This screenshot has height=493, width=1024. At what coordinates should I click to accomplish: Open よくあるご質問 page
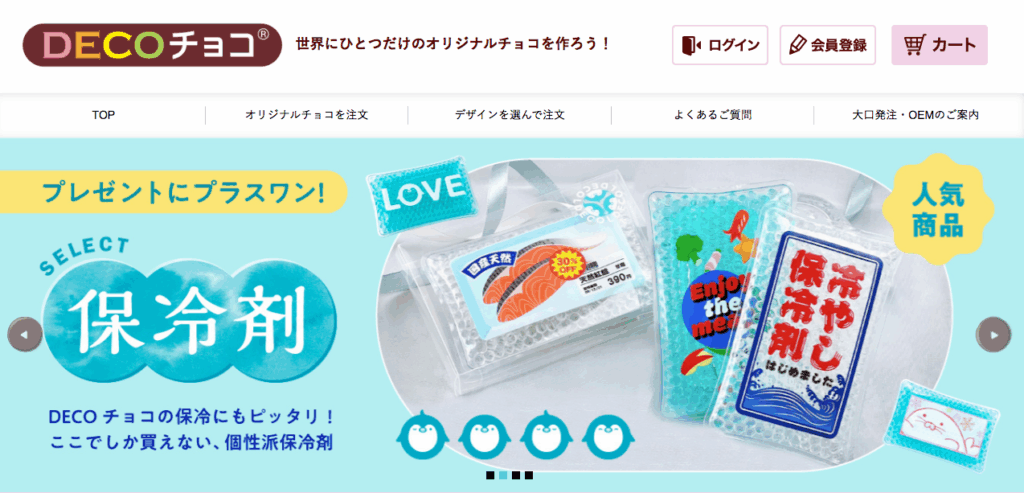pos(712,116)
